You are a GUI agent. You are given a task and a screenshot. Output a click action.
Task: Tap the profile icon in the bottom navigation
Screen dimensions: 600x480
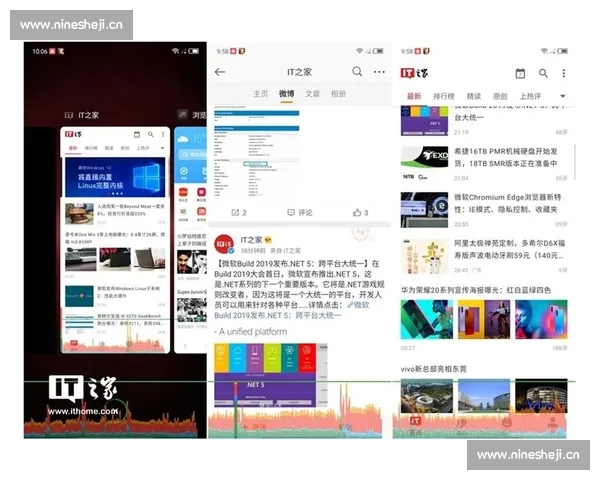(x=552, y=423)
